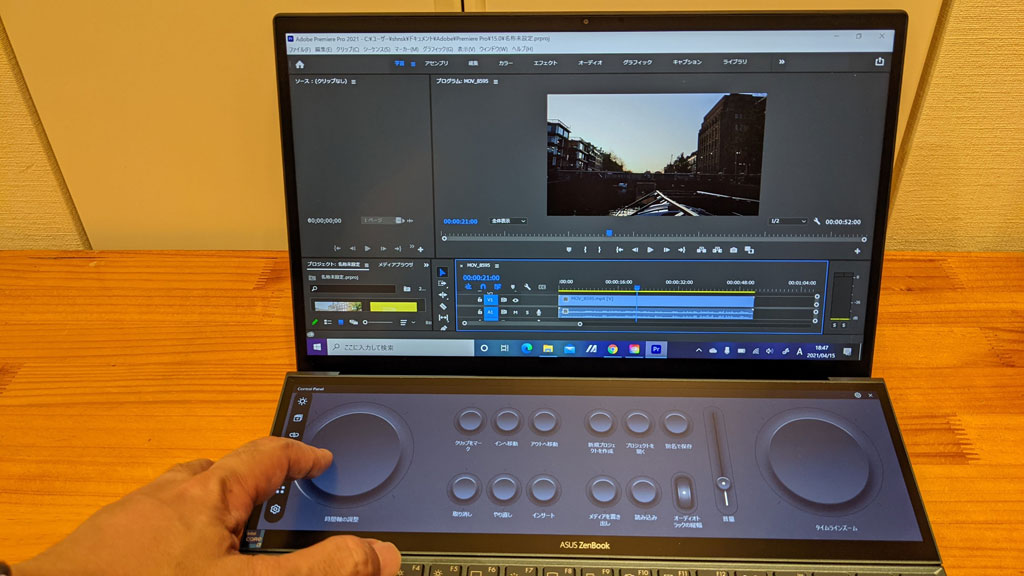Image resolution: width=1024 pixels, height=576 pixels.
Task: Switch Project panel to list view
Action: point(328,323)
